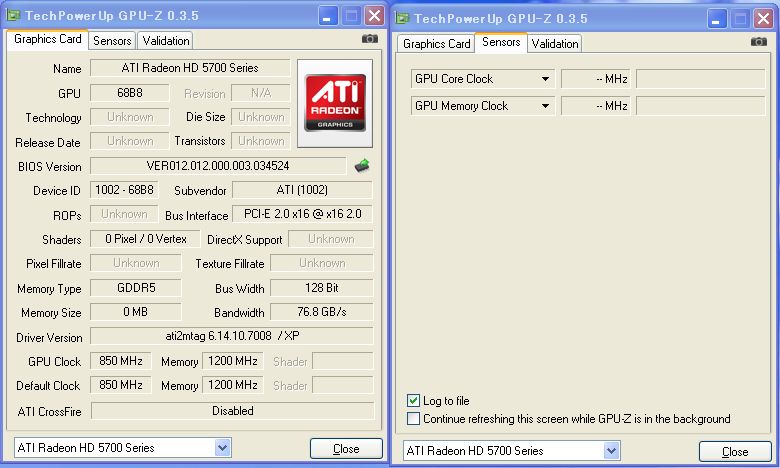Click the Name field ATI Radeon HD 5700 Series
Image resolution: width=780 pixels, height=468 pixels.
[190, 68]
